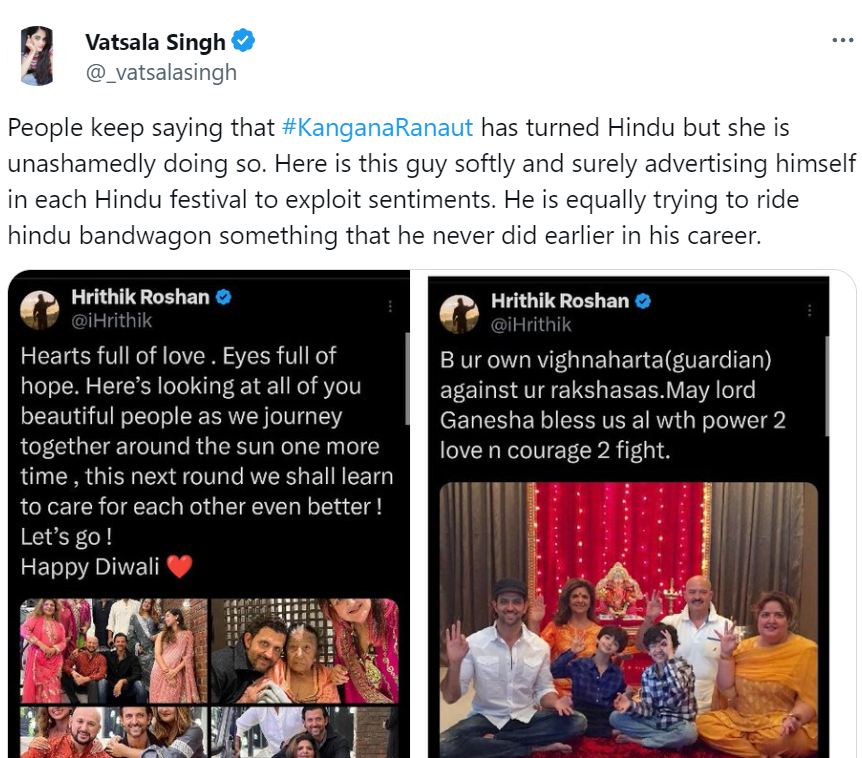Click Hrithik Roshan's verified badge in right screenshot
This screenshot has width=862, height=758.
(x=643, y=301)
